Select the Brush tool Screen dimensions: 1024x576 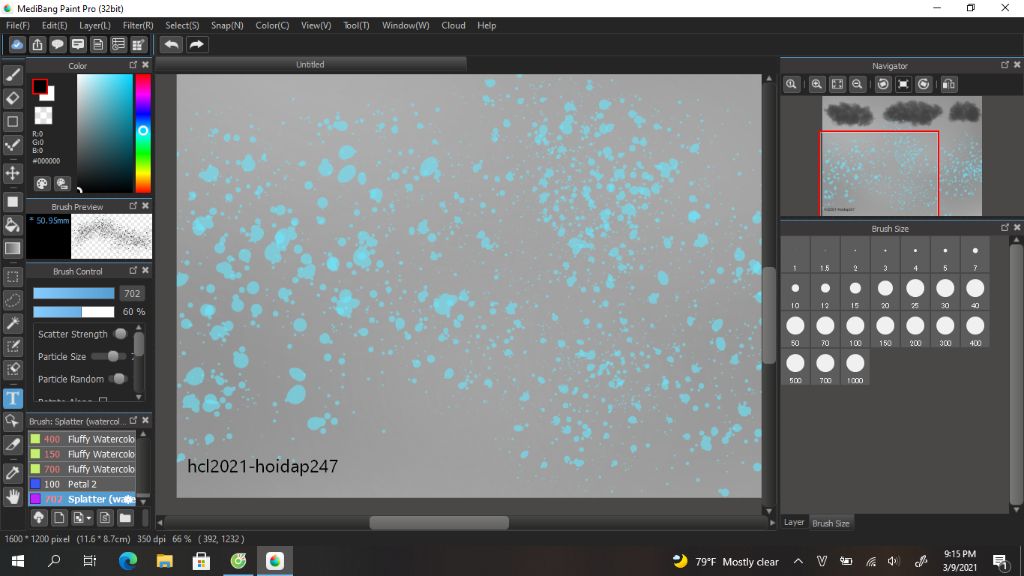pyautogui.click(x=12, y=75)
